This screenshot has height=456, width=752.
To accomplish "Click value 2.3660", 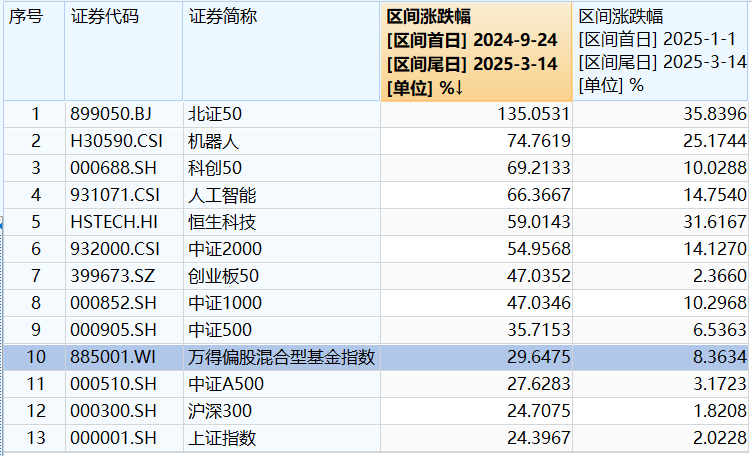I will point(720,276).
